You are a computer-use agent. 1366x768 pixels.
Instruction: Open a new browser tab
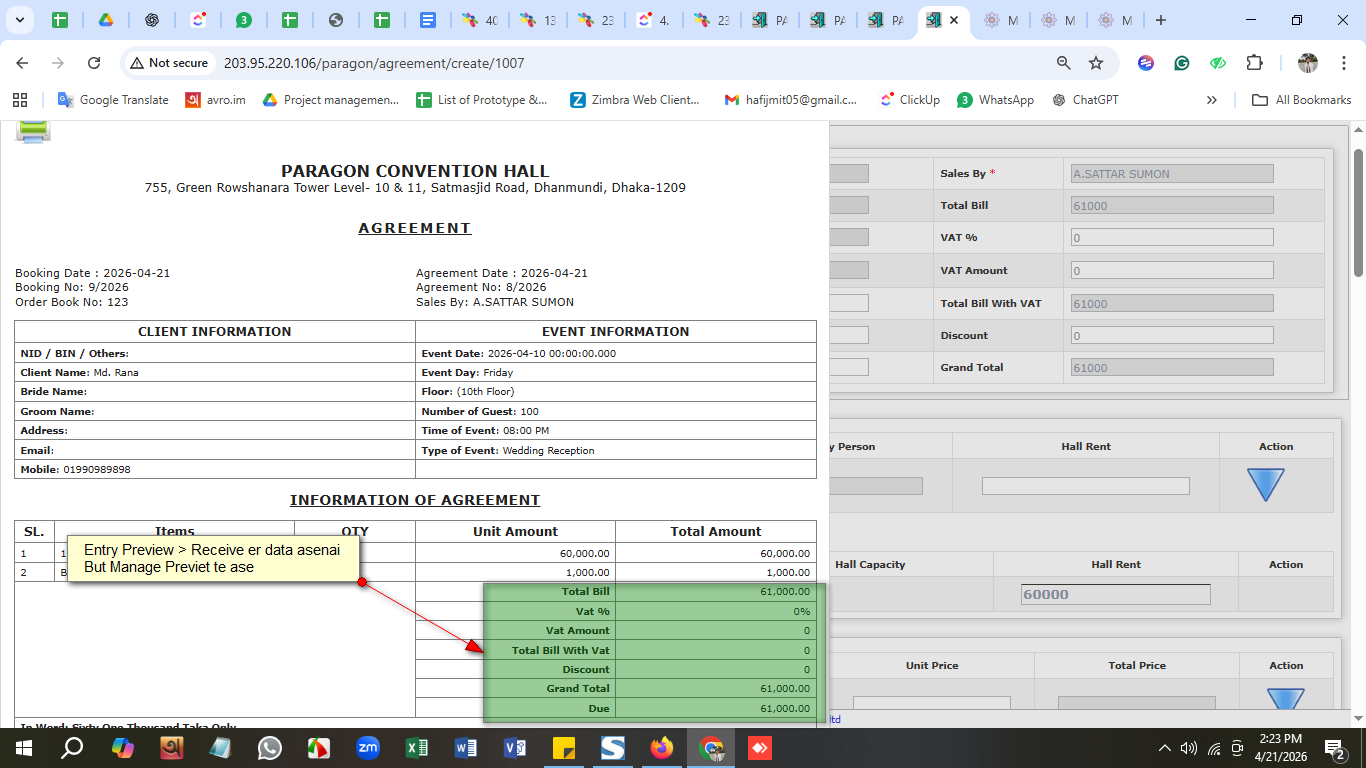point(1160,20)
